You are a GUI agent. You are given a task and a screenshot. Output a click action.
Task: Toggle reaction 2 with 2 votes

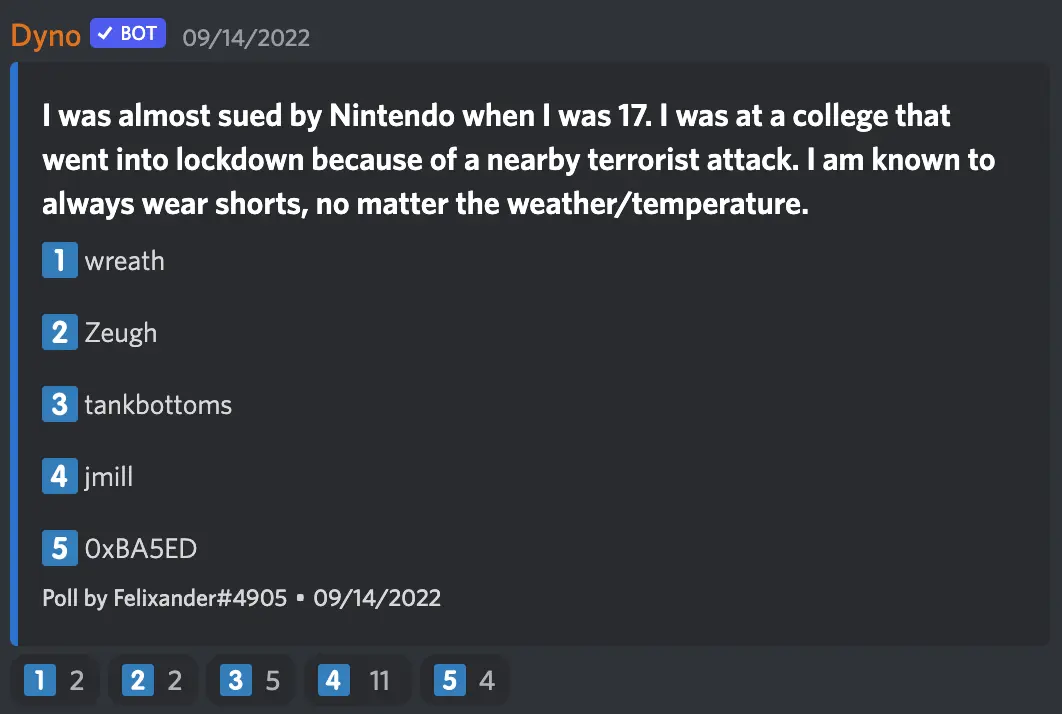[152, 682]
